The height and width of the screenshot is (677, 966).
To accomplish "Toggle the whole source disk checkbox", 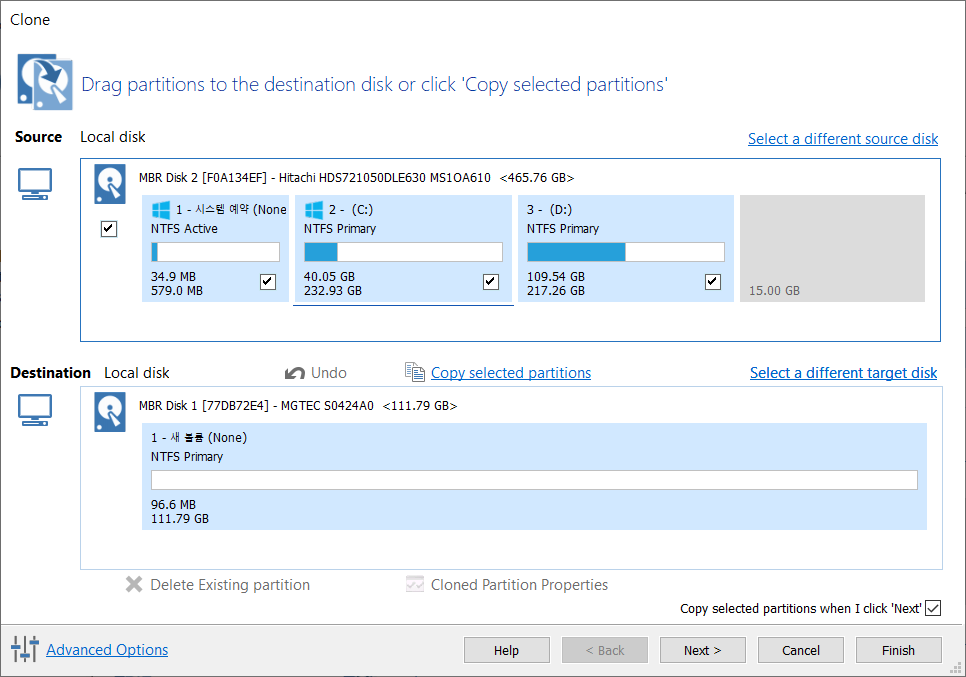I will click(x=108, y=229).
